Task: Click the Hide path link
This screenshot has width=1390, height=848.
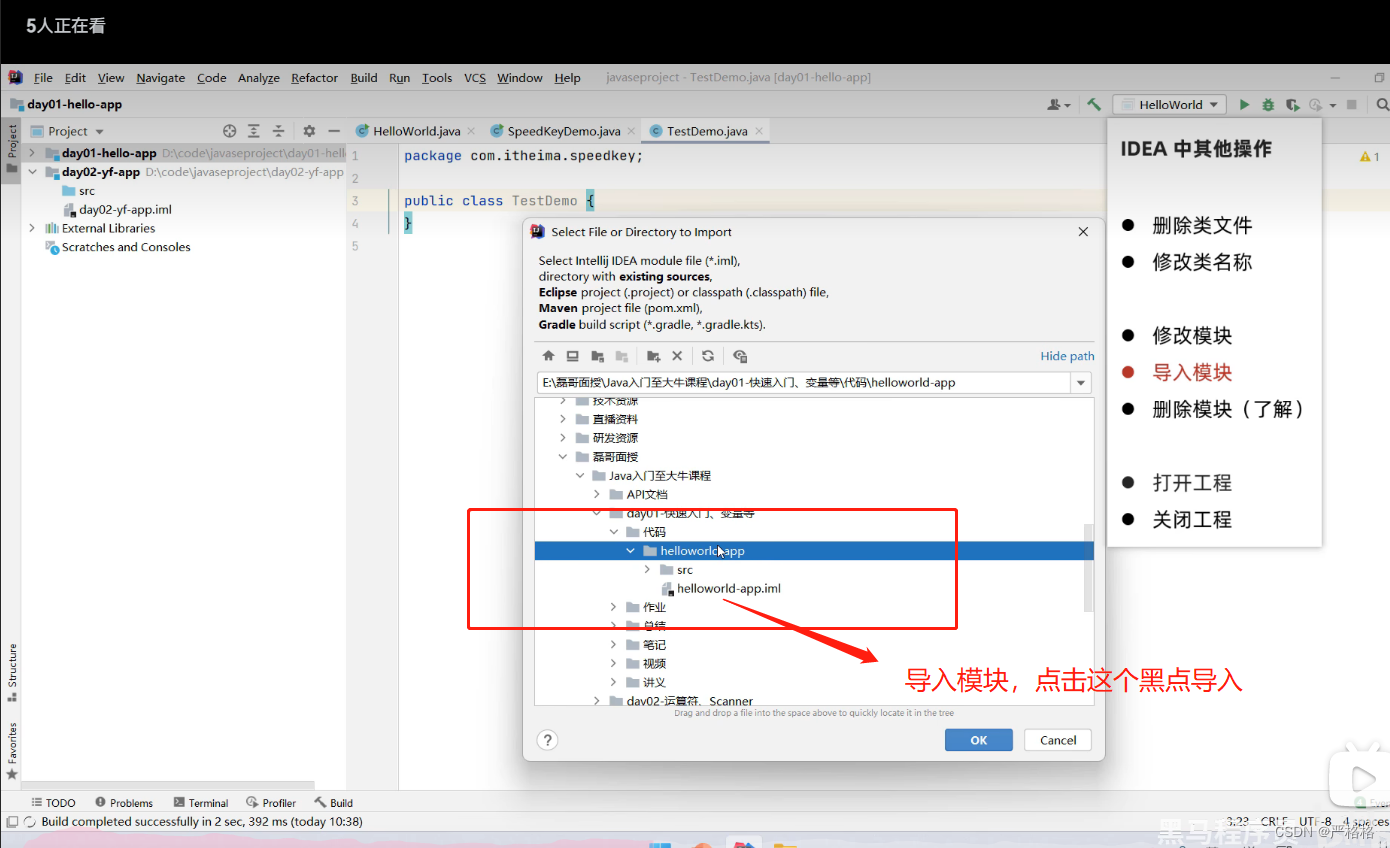Action: point(1067,356)
